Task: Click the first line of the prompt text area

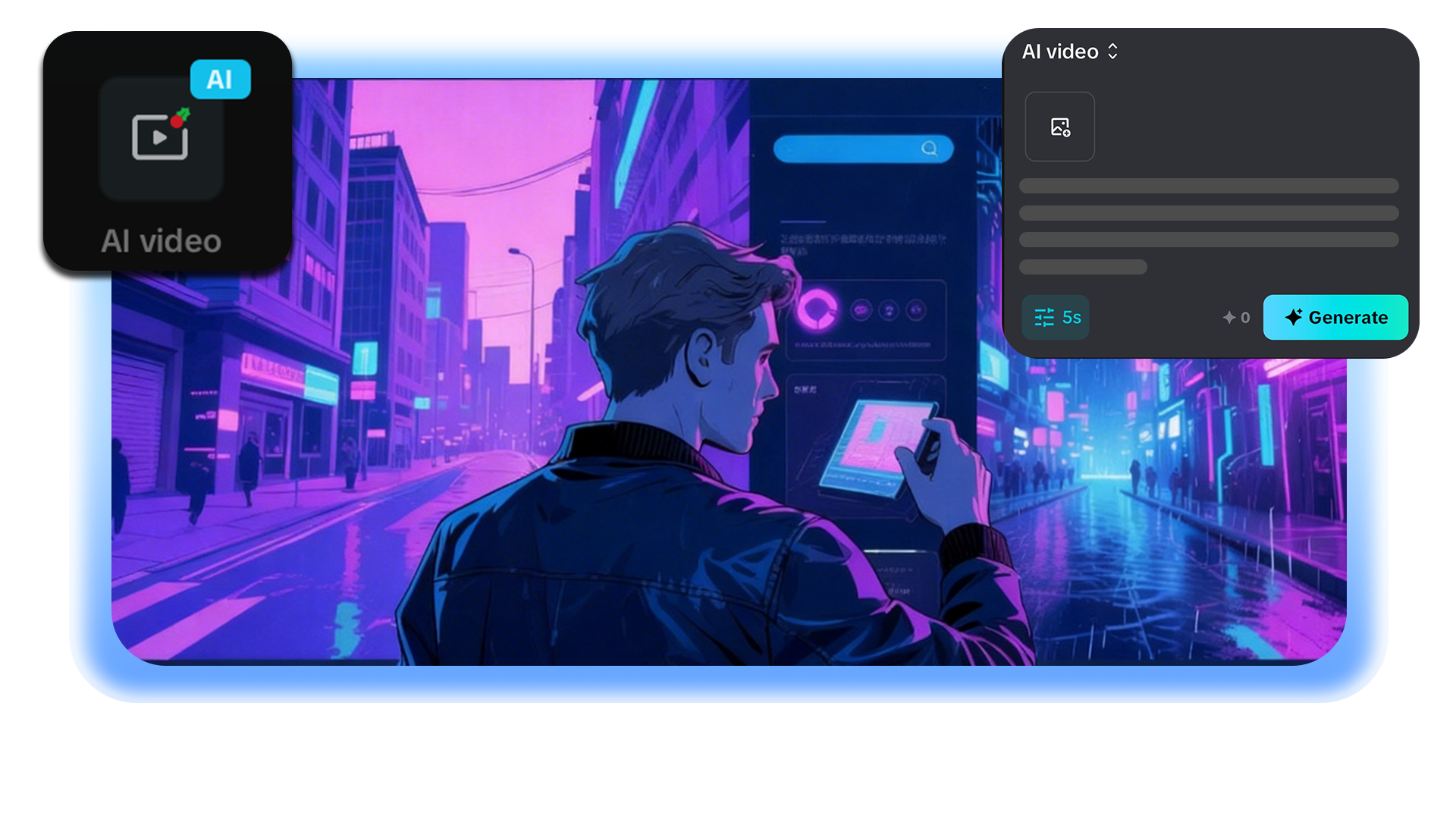Action: pos(1208,186)
